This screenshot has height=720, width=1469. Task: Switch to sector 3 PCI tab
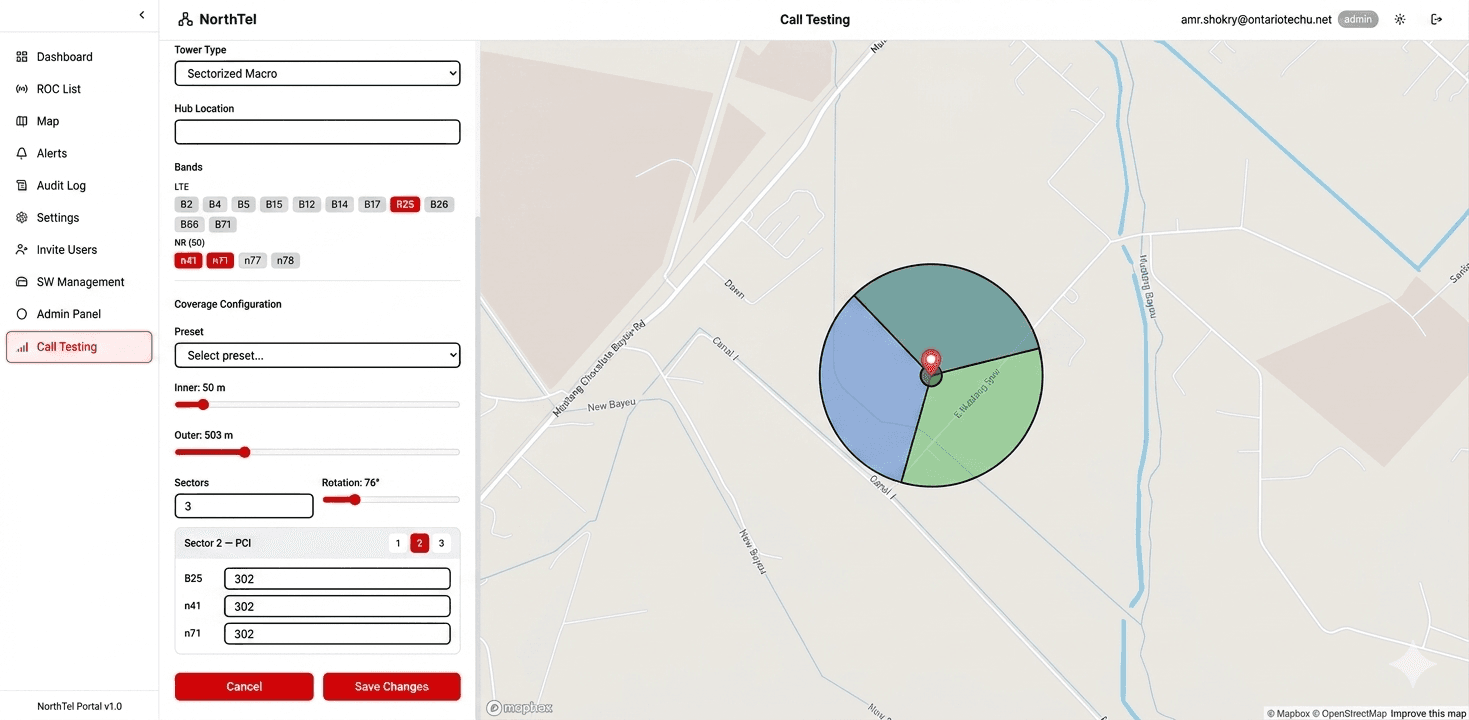(441, 543)
